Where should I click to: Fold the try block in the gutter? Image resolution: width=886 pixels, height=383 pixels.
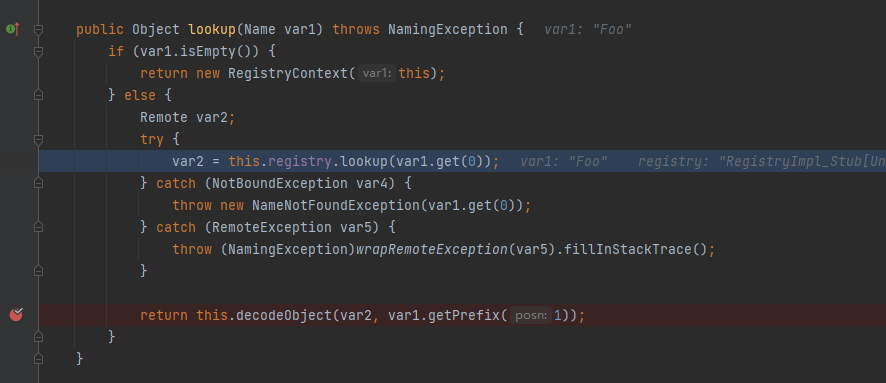[38, 140]
